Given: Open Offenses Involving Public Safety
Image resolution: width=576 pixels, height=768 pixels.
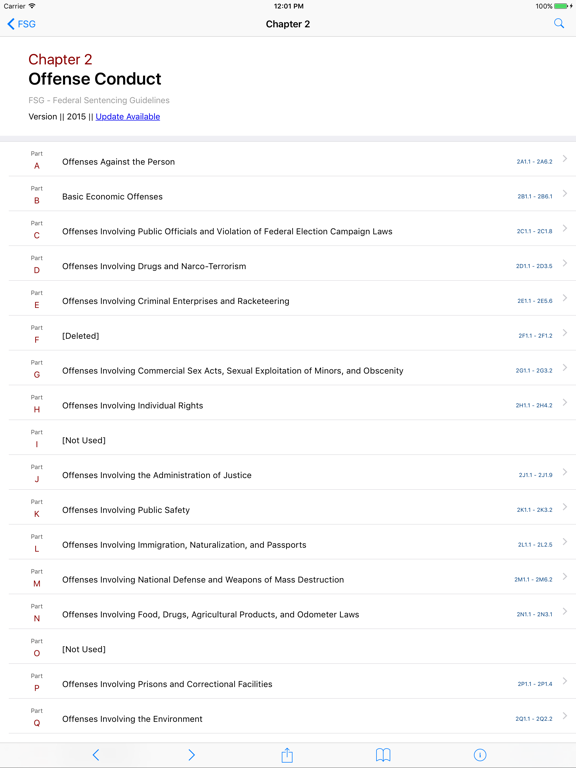Looking at the screenshot, I should (x=288, y=507).
